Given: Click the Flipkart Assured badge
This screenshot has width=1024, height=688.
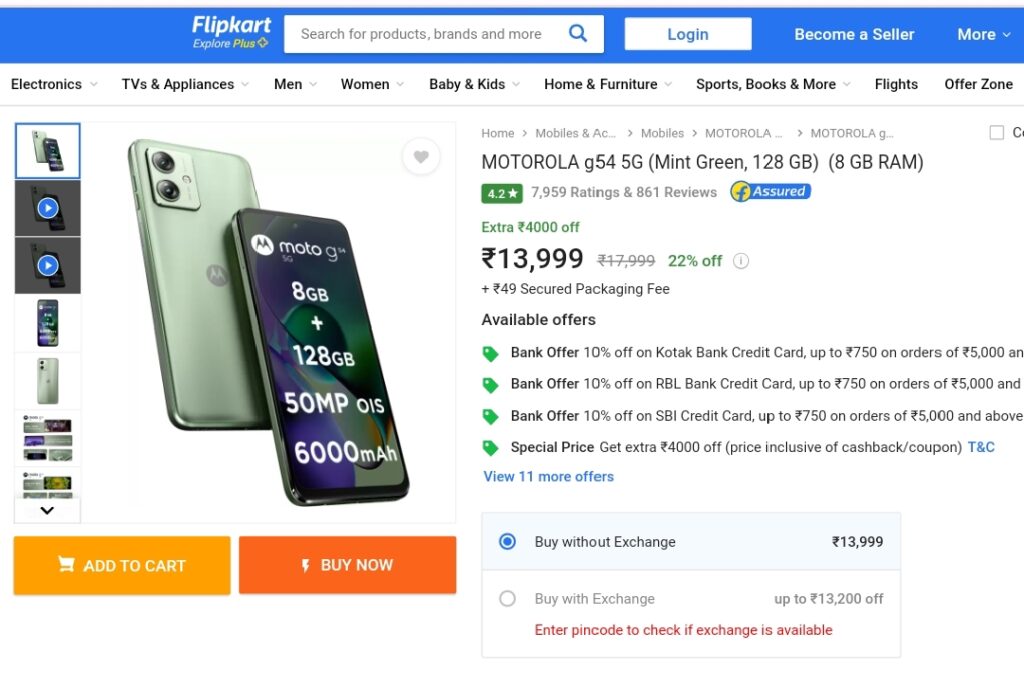Looking at the screenshot, I should click(x=771, y=191).
